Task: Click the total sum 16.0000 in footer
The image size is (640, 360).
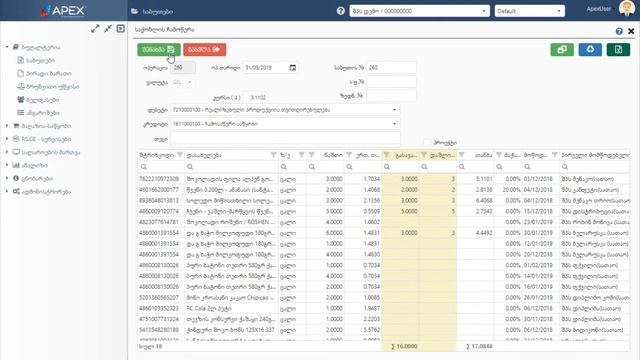Action: [x=404, y=347]
